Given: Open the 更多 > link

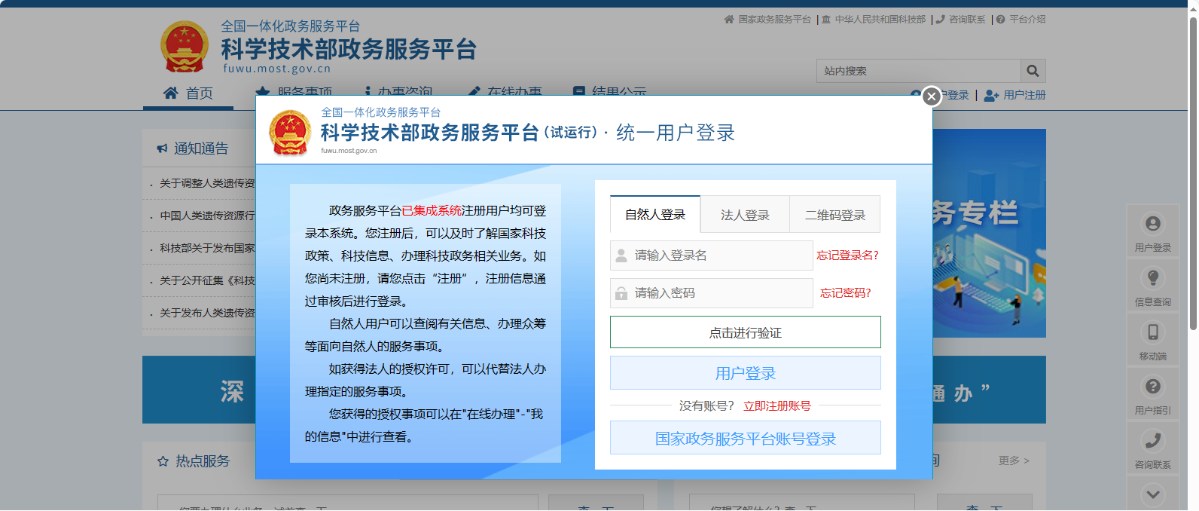Looking at the screenshot, I should 1014,461.
